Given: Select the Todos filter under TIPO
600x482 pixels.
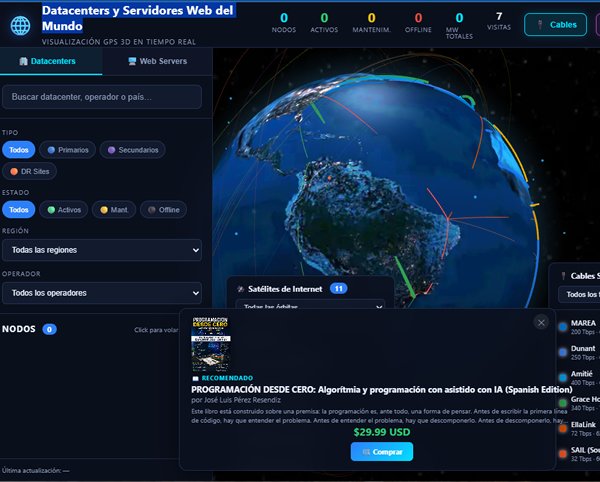Looking at the screenshot, I should tap(18, 150).
